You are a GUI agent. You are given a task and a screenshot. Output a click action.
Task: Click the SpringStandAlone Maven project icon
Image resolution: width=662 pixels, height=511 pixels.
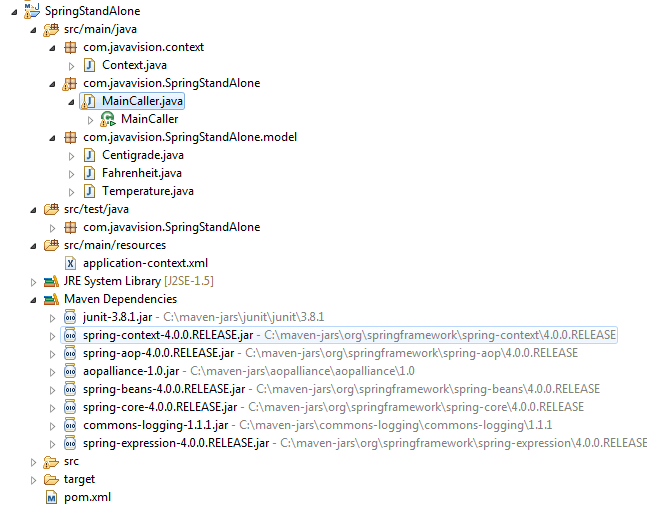[32, 11]
